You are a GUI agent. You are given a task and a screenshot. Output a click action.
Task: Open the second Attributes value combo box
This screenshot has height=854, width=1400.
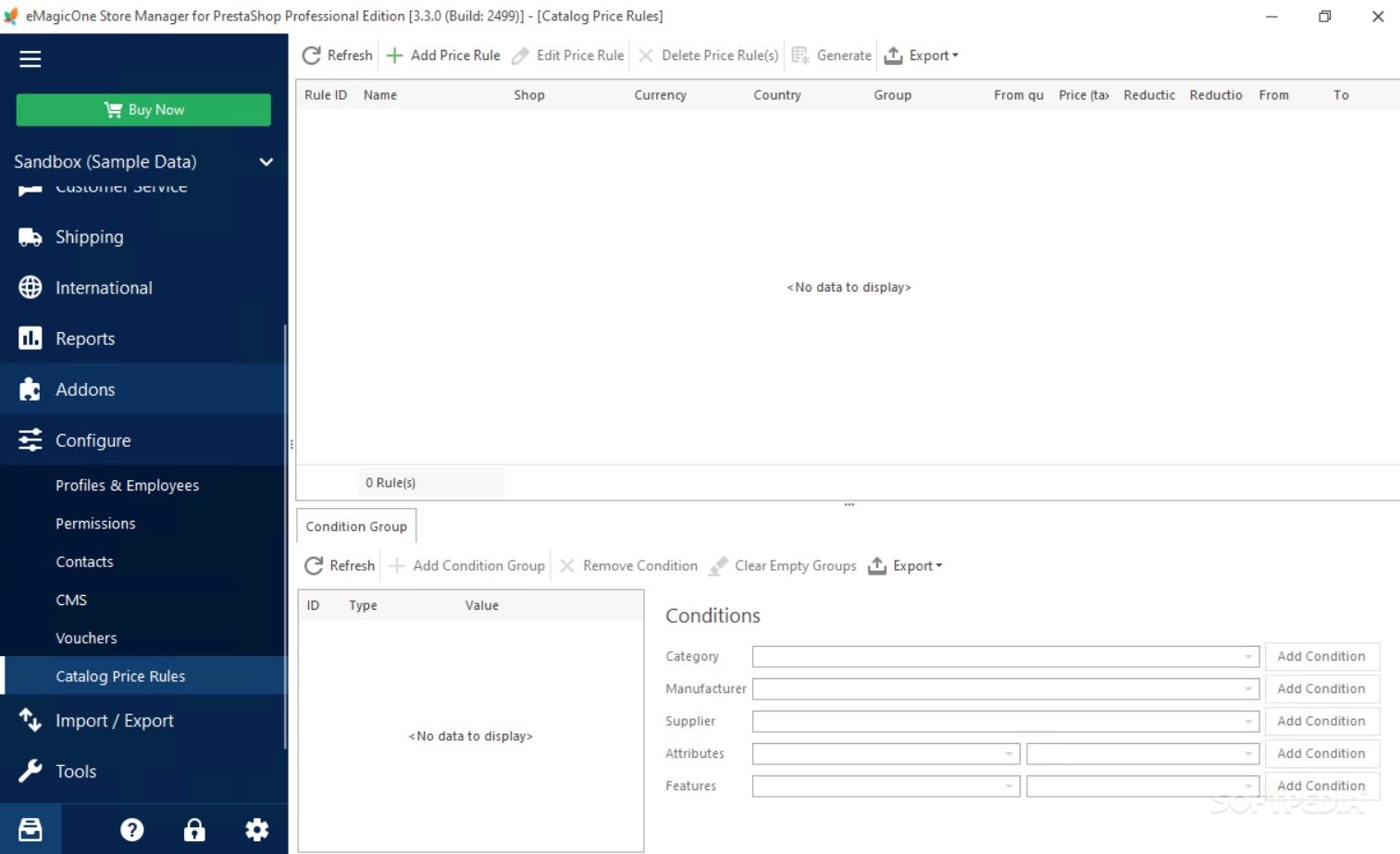pos(1143,753)
